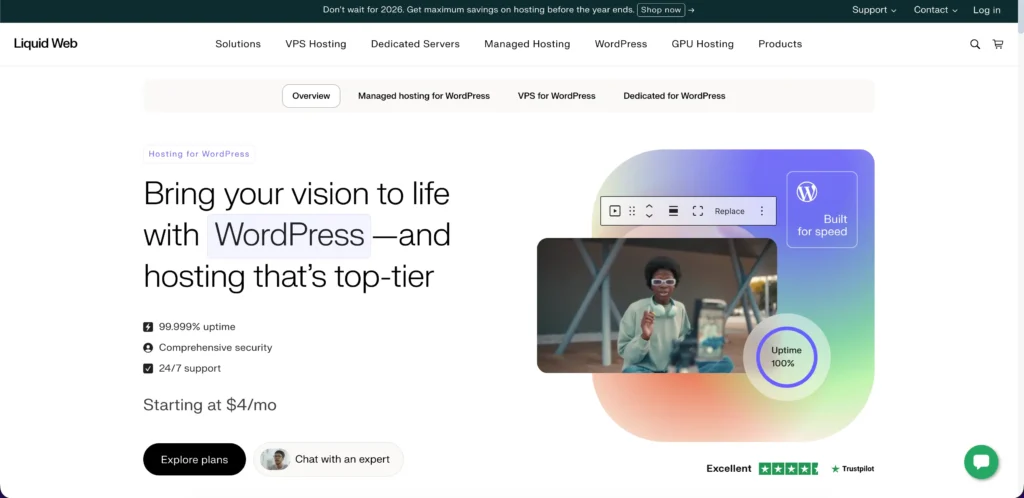
Task: Open the GPU Hosting menu item
Action: (702, 44)
